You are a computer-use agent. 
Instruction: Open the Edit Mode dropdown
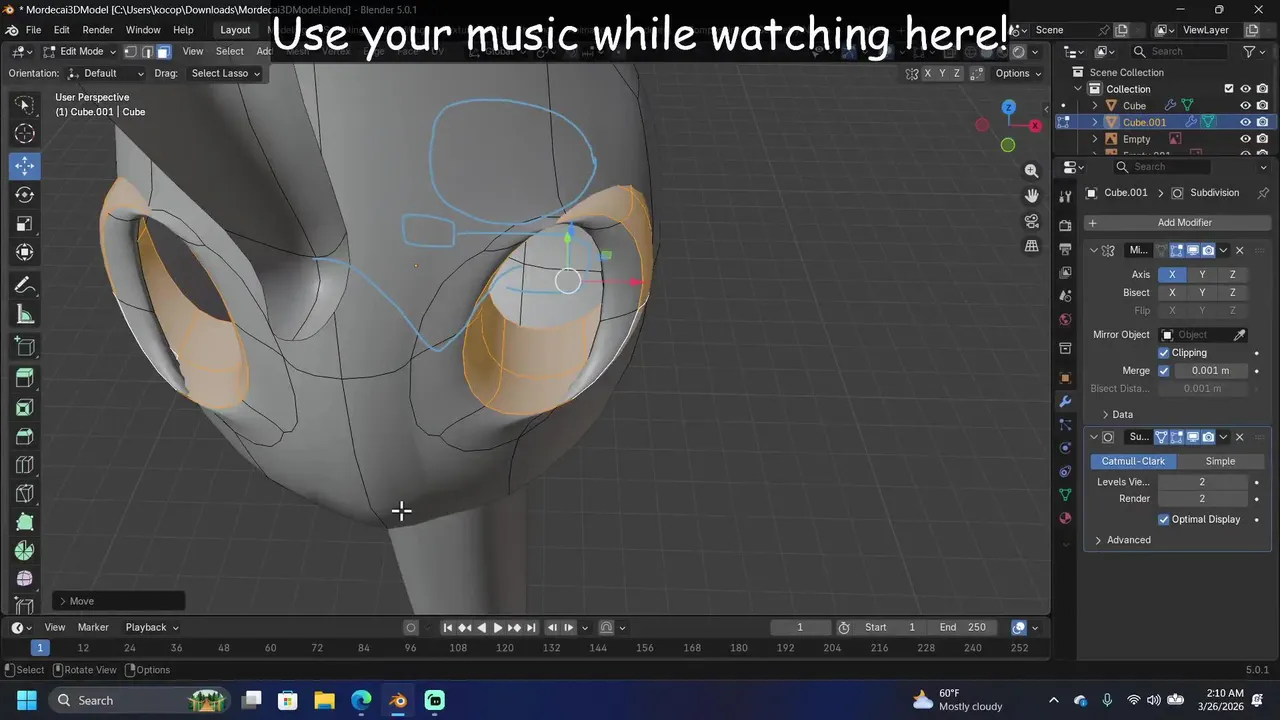click(x=79, y=52)
